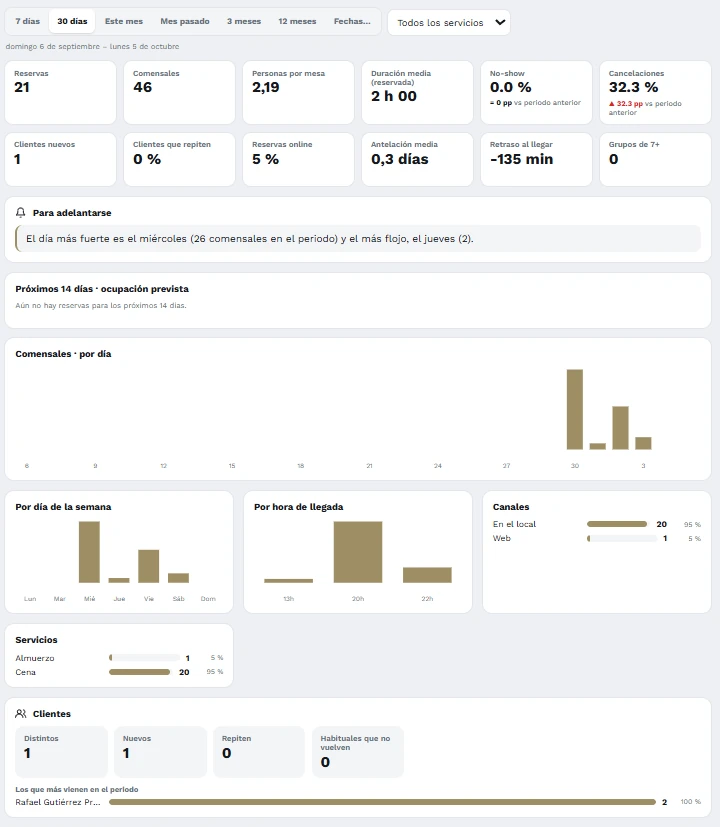The image size is (720, 827).
Task: Click the tallest bar in Comensales por día
Action: coord(575,409)
